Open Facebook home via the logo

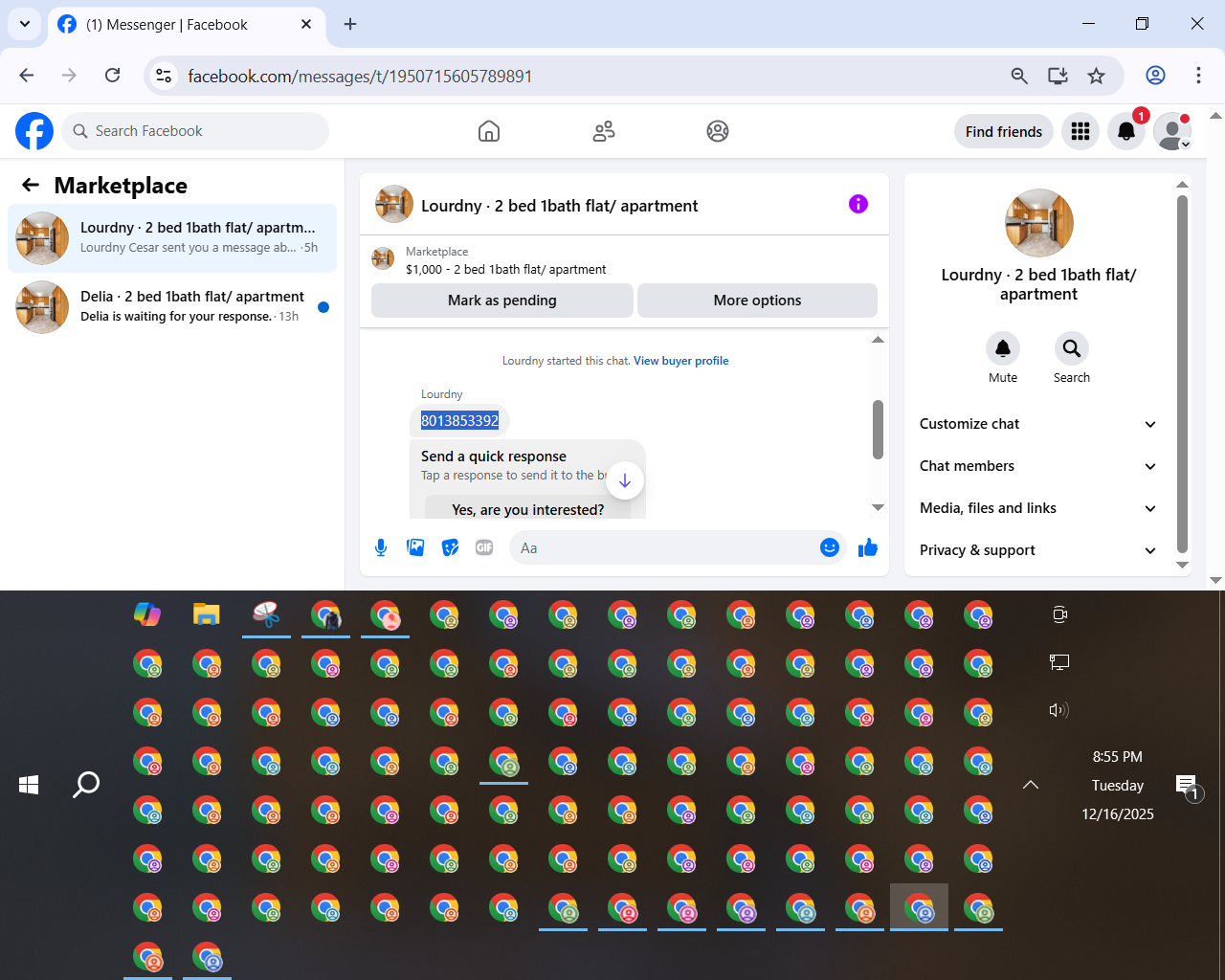pyautogui.click(x=34, y=131)
